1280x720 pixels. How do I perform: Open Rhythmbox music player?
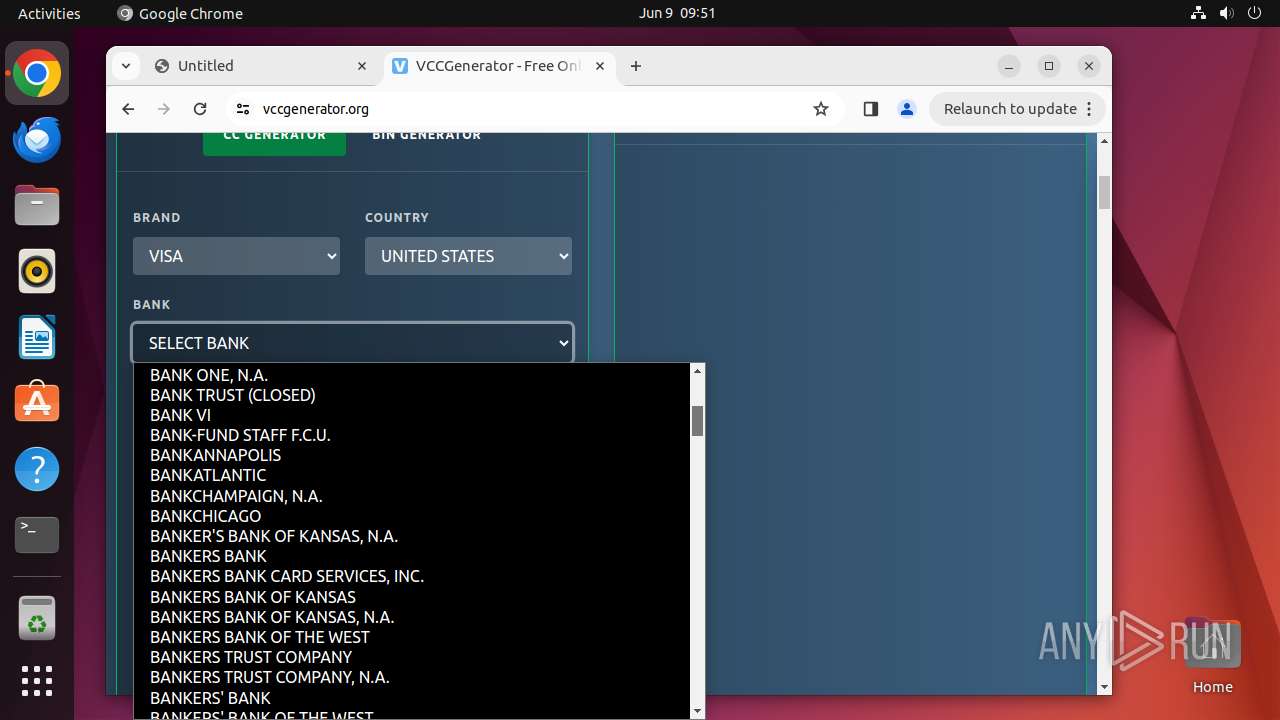[37, 271]
